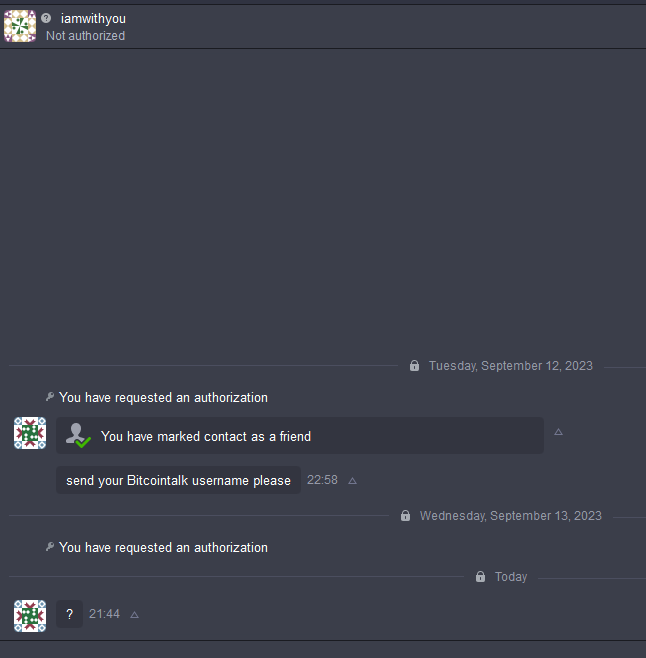Open the iamwithyou contact avatar in the header
The image size is (646, 658).
(20, 26)
